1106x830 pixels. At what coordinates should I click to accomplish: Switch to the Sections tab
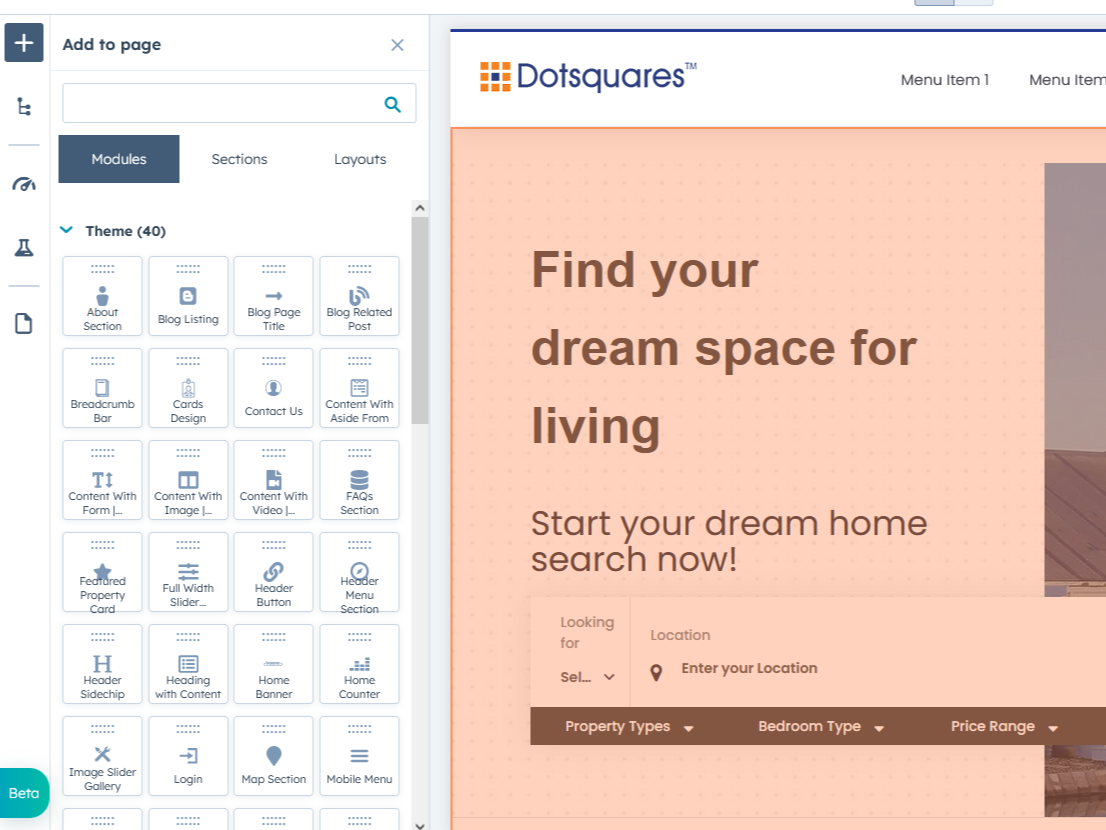[x=239, y=159]
